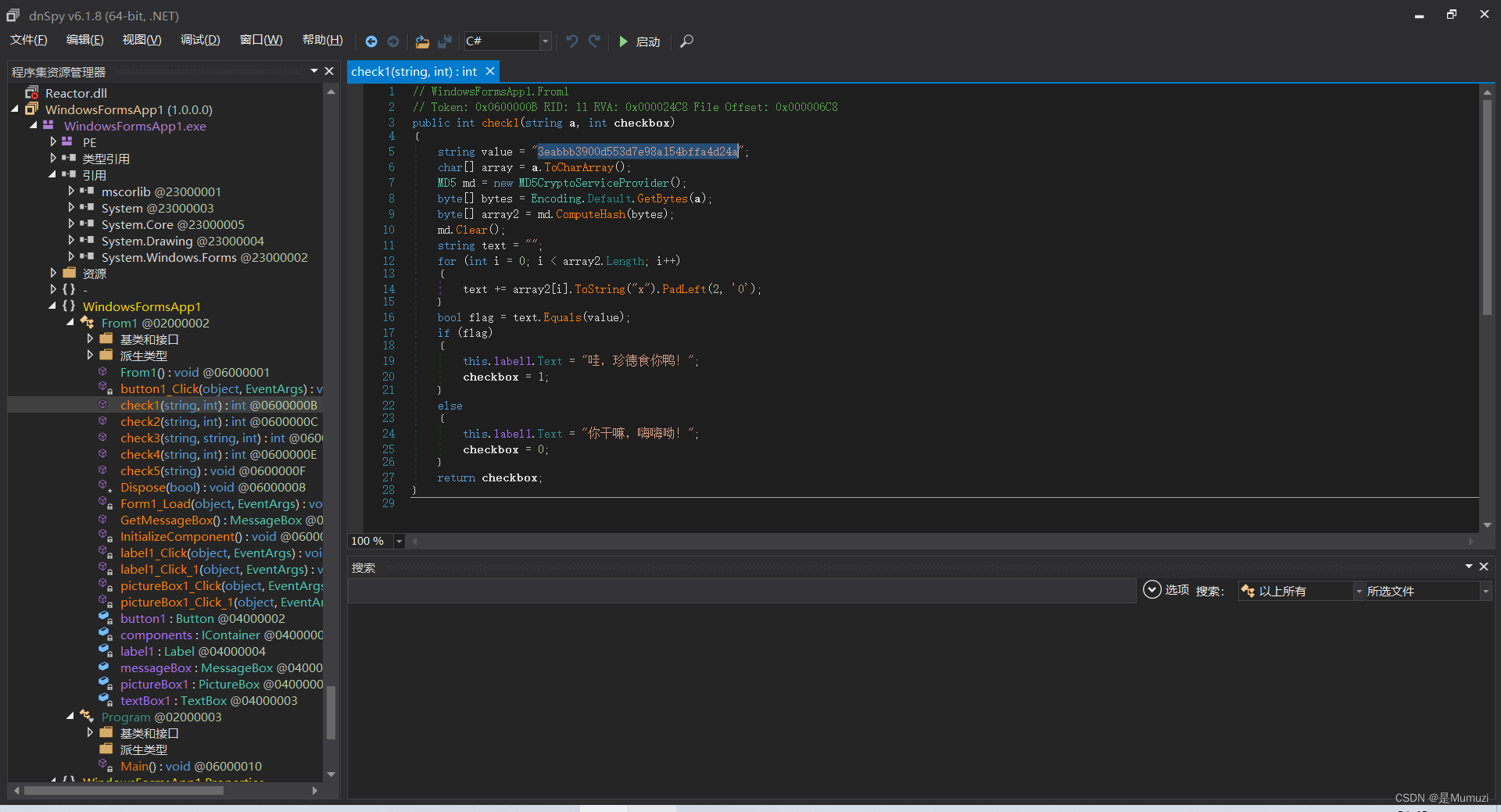The width and height of the screenshot is (1501, 812).
Task: Collapse the WindowsFormsApp1 (1.0.0.0) assembly node
Action: pyautogui.click(x=15, y=109)
